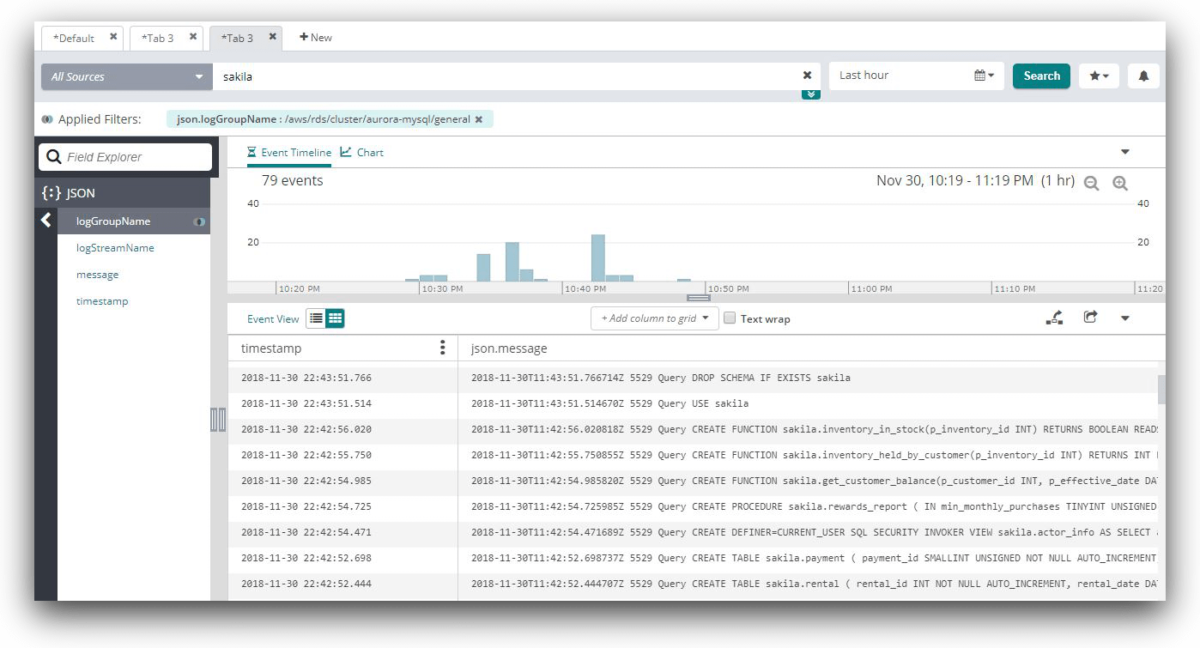Select the logStreamName field
Image resolution: width=1200 pixels, height=648 pixels.
pyautogui.click(x=115, y=248)
